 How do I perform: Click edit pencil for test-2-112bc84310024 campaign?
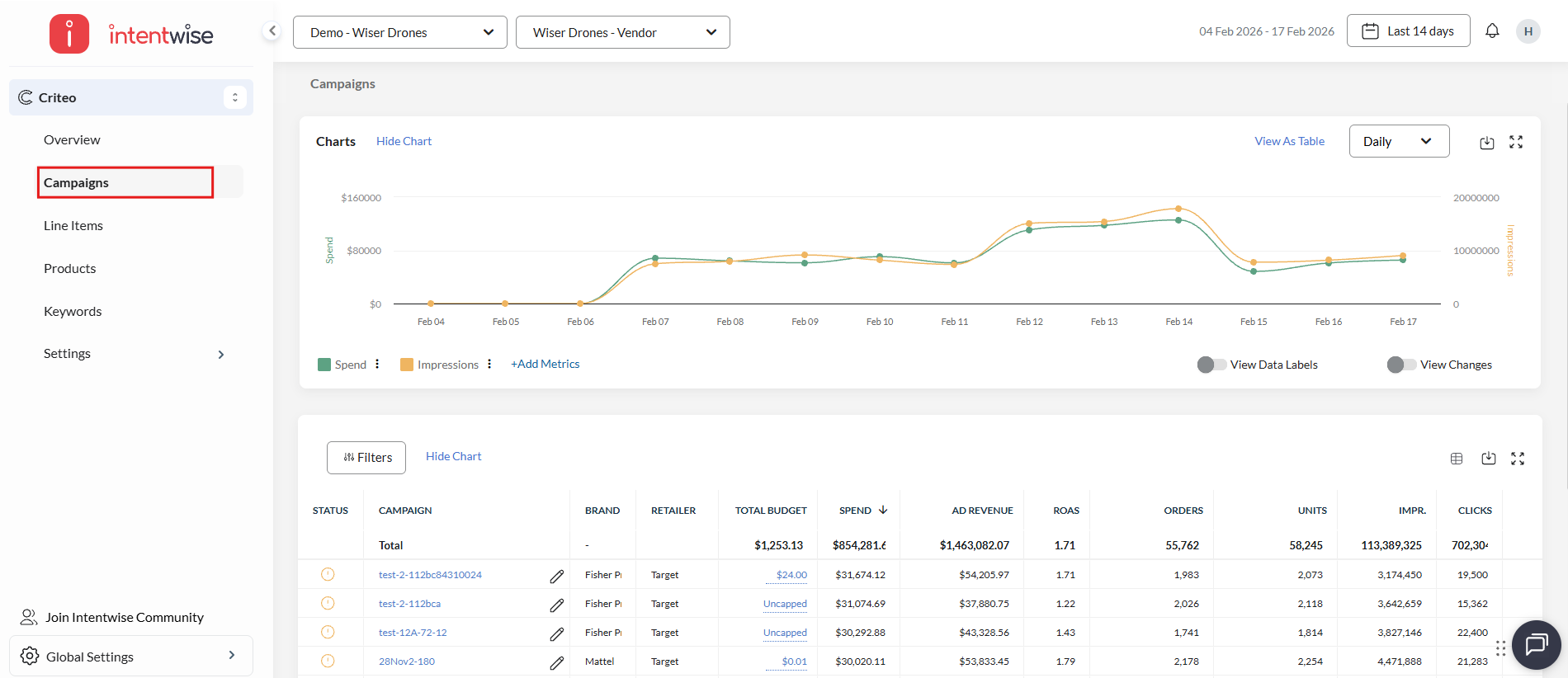557,576
